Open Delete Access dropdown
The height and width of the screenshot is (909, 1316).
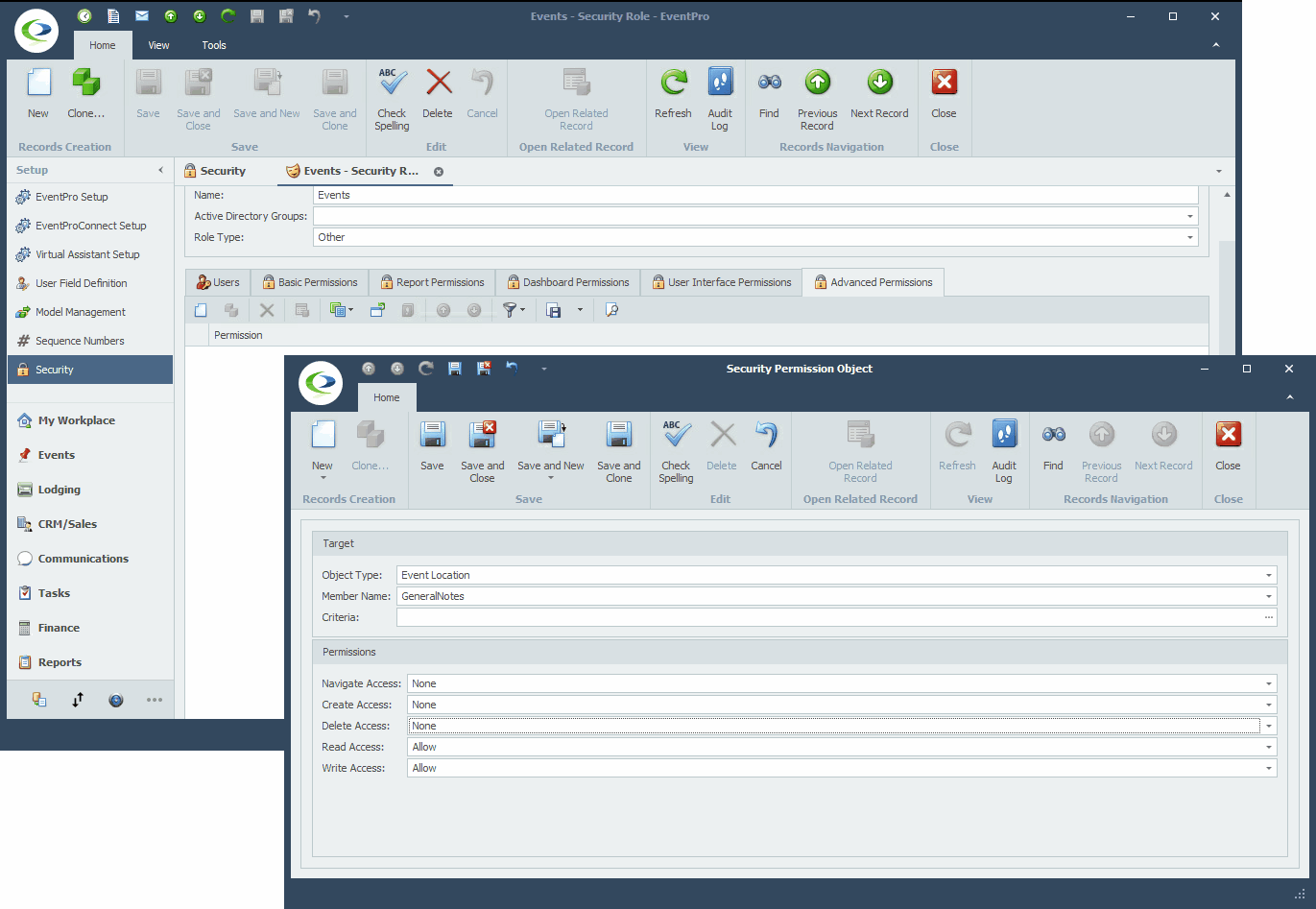pyautogui.click(x=1269, y=726)
